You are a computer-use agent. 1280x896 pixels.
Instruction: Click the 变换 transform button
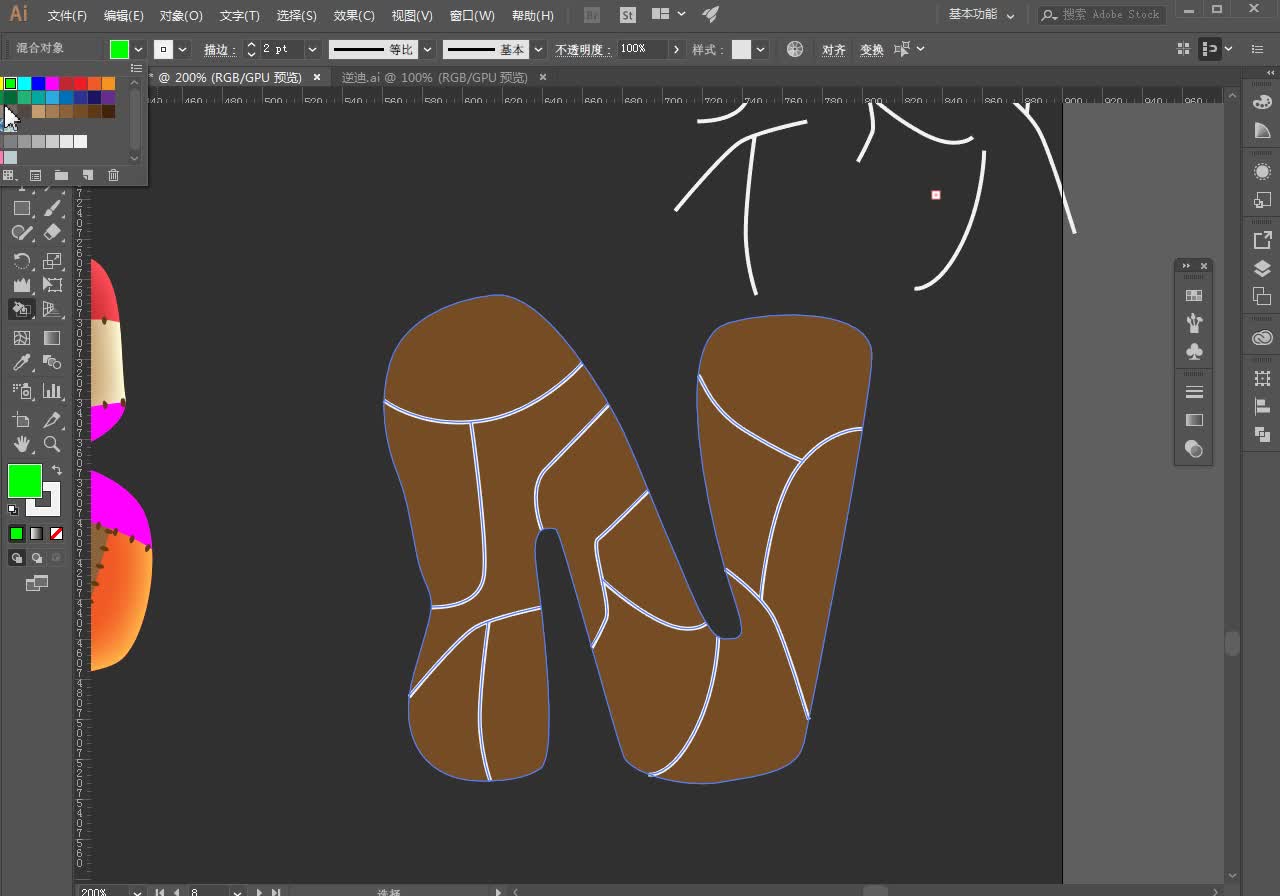point(871,49)
